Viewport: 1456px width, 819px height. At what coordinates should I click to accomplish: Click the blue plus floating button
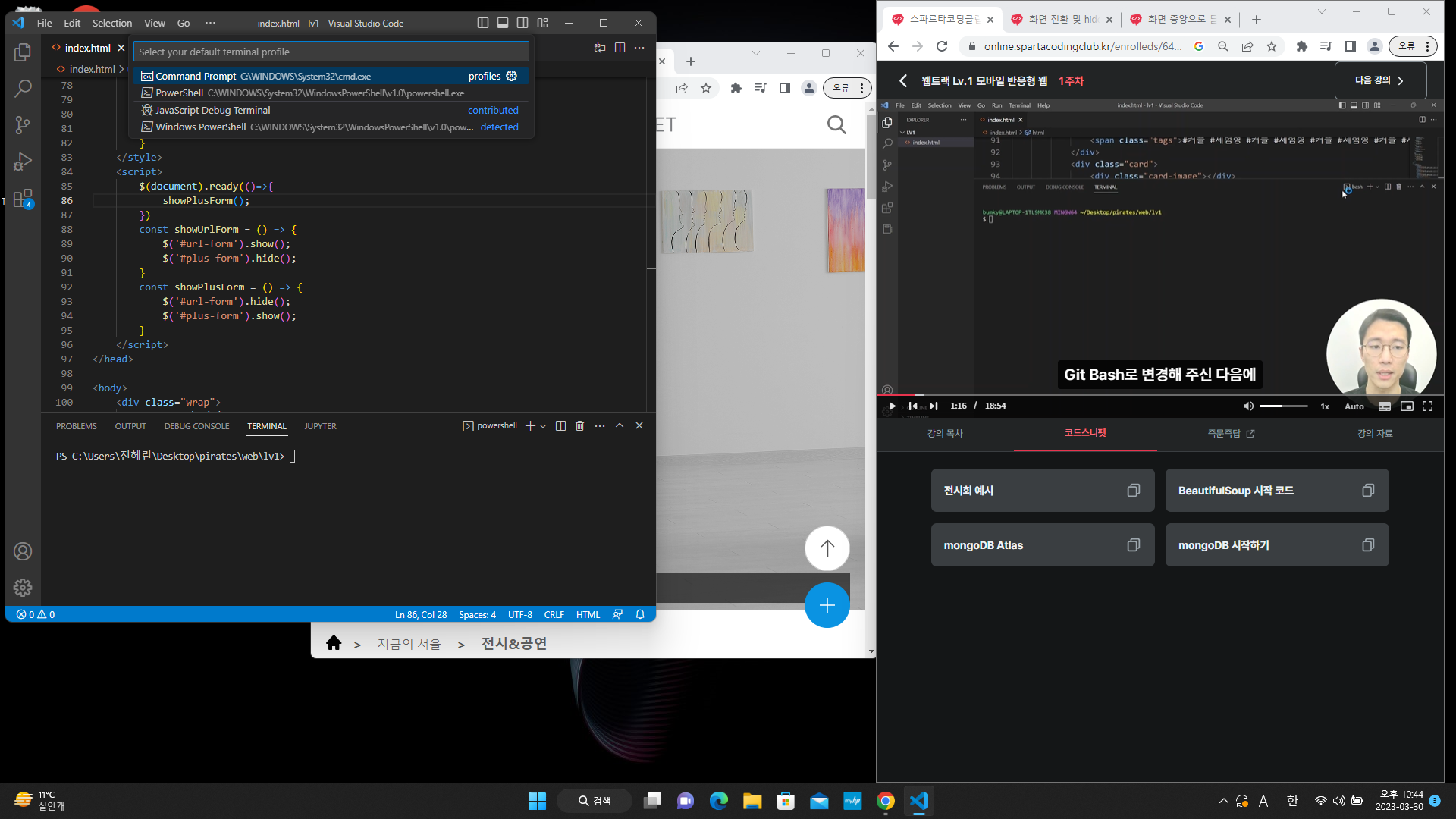coord(827,605)
